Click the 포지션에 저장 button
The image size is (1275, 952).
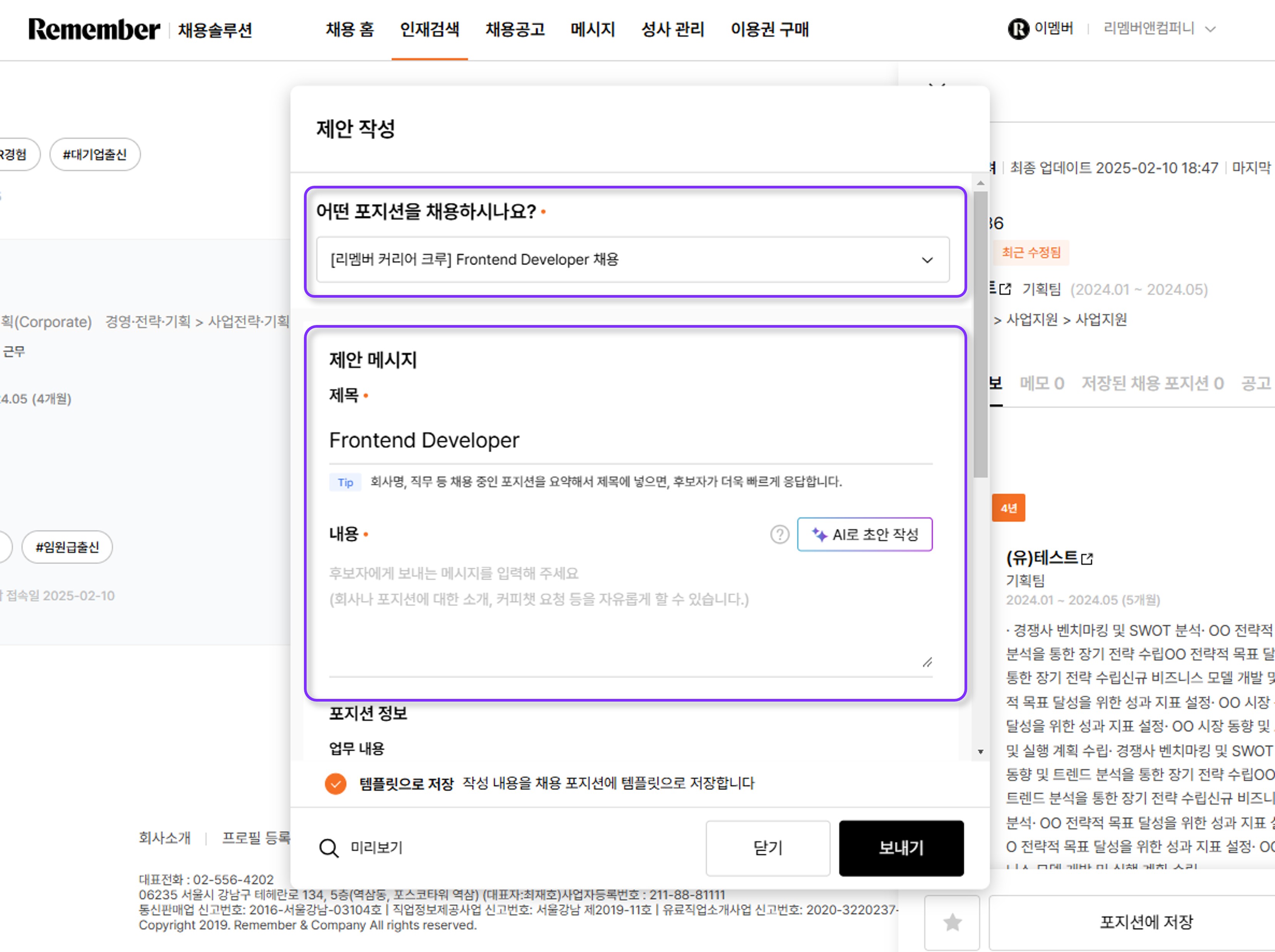[x=1145, y=922]
